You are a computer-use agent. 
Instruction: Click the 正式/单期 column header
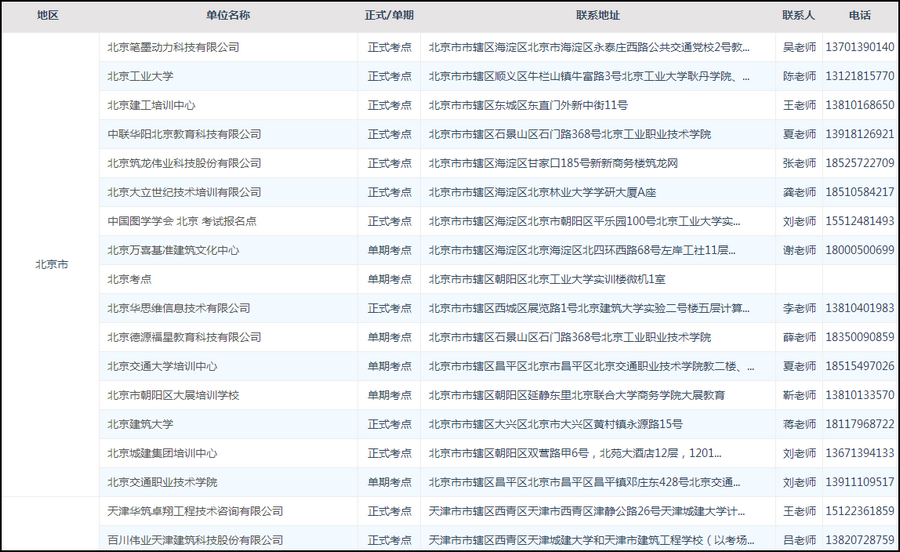point(389,15)
